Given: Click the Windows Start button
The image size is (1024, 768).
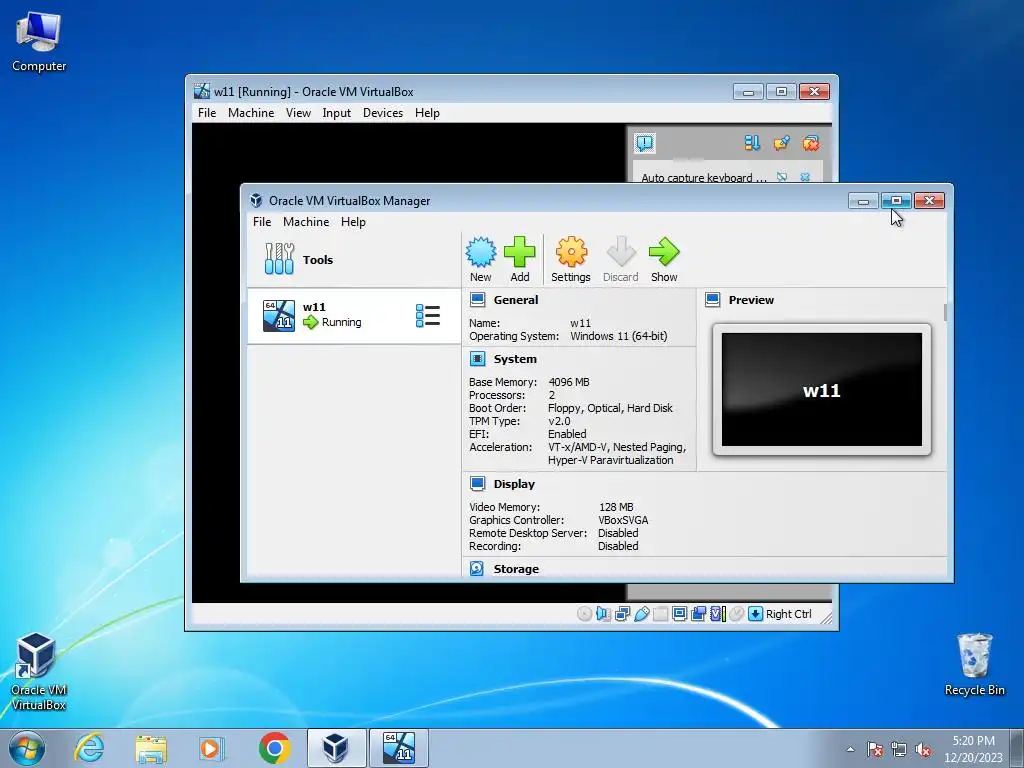Looking at the screenshot, I should click(27, 748).
